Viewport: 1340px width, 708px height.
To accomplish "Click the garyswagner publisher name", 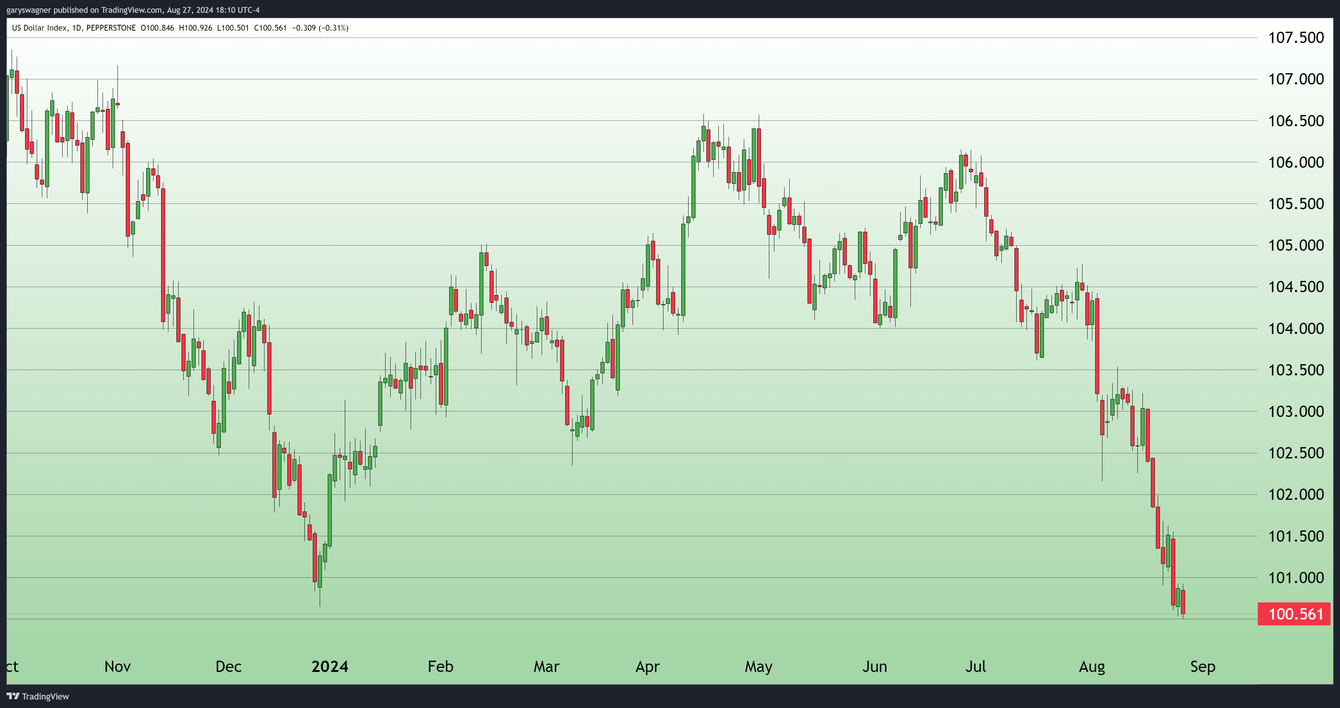I will click(28, 9).
